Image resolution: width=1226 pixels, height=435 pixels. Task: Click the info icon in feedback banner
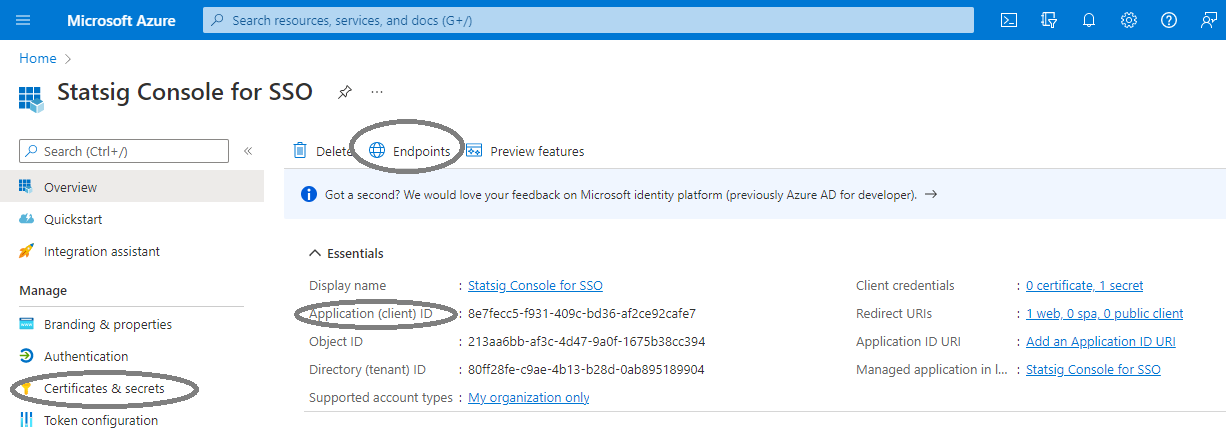pyautogui.click(x=309, y=194)
